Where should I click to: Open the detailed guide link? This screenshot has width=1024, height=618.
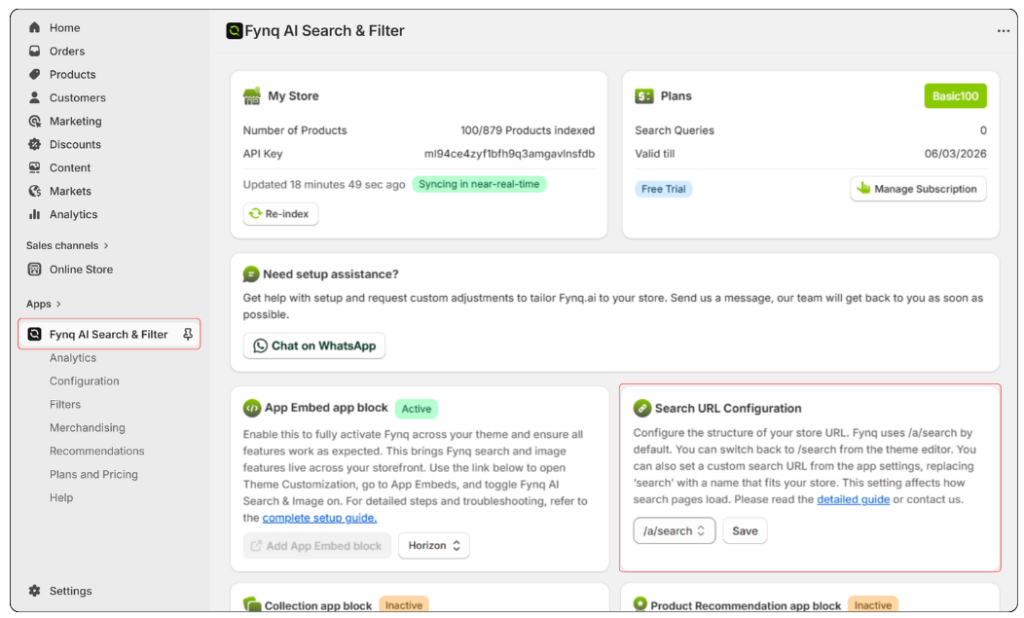click(853, 499)
